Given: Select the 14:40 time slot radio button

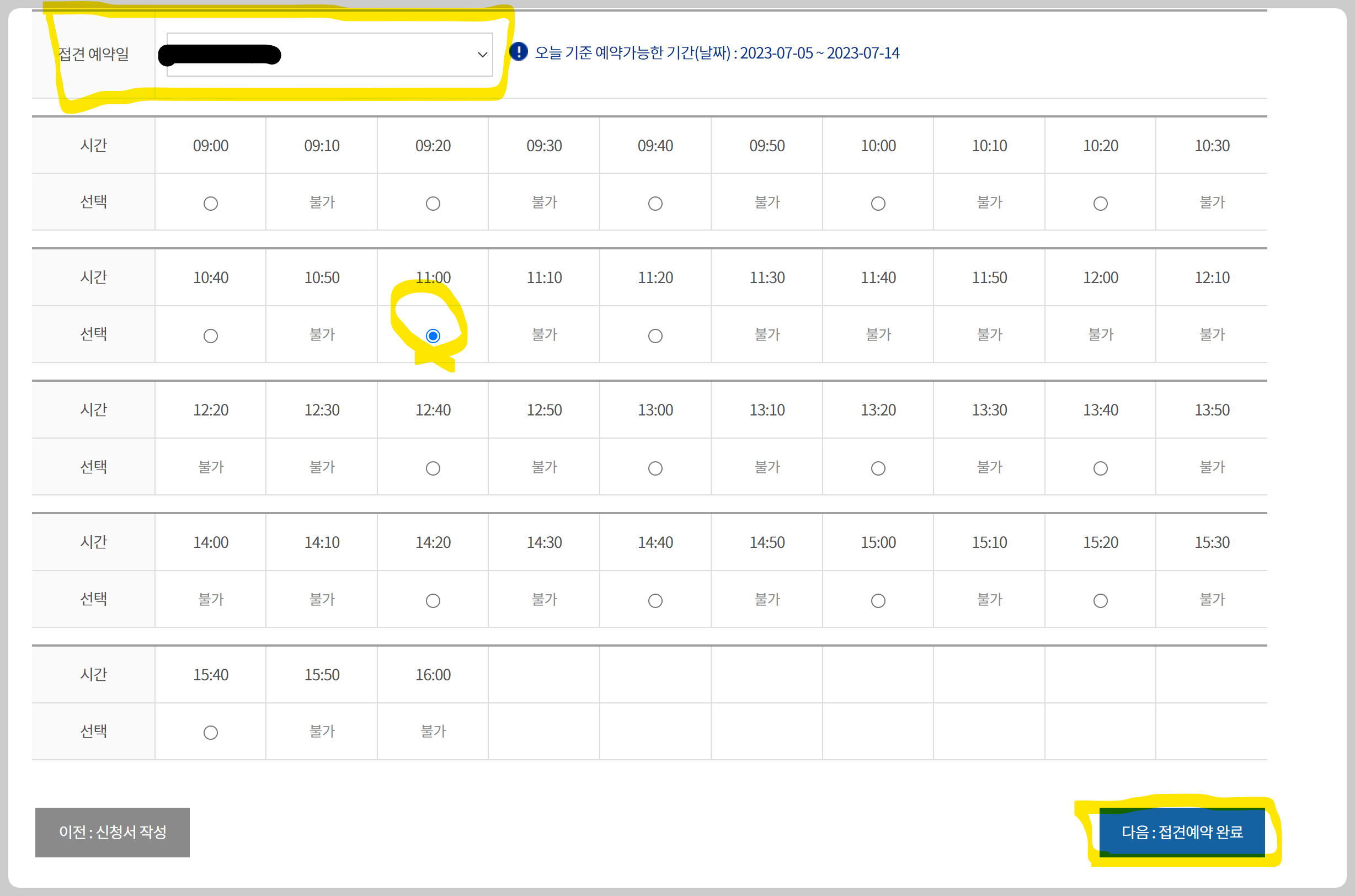Looking at the screenshot, I should tap(655, 601).
